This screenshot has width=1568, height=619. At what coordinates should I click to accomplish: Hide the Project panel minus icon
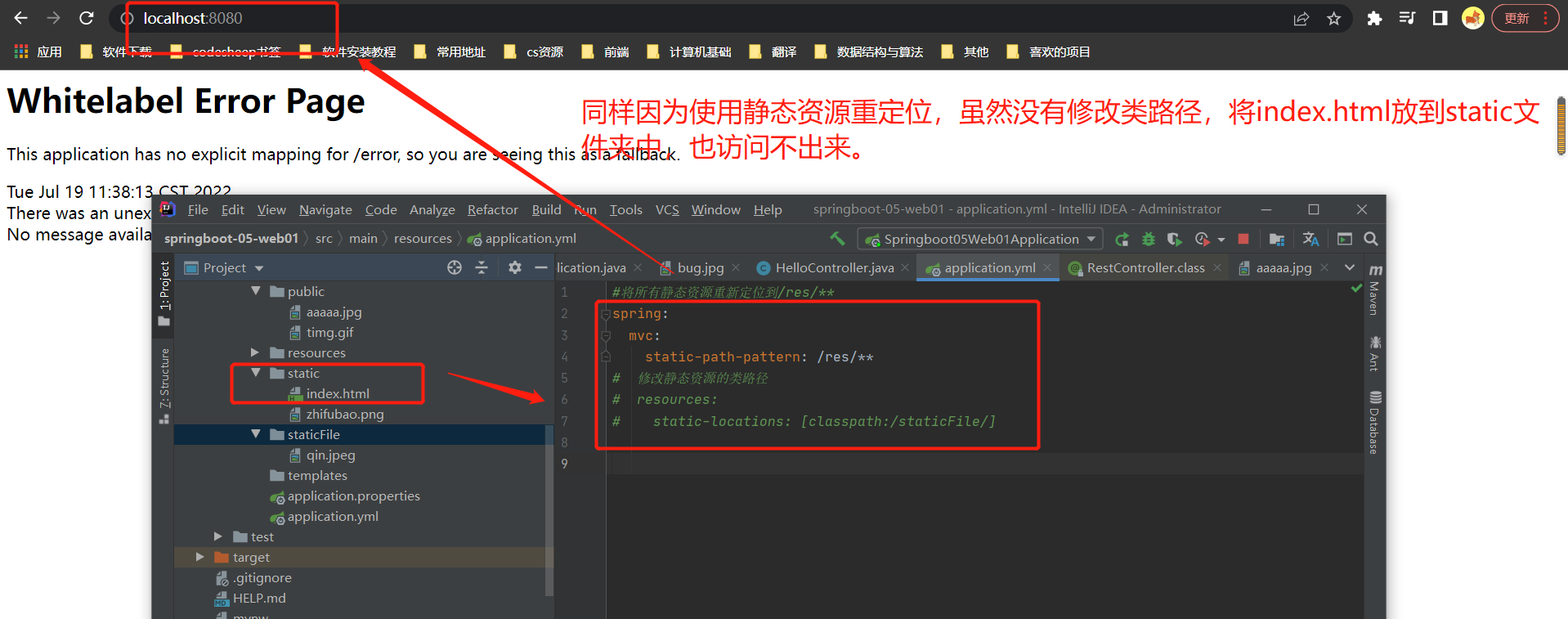point(540,267)
